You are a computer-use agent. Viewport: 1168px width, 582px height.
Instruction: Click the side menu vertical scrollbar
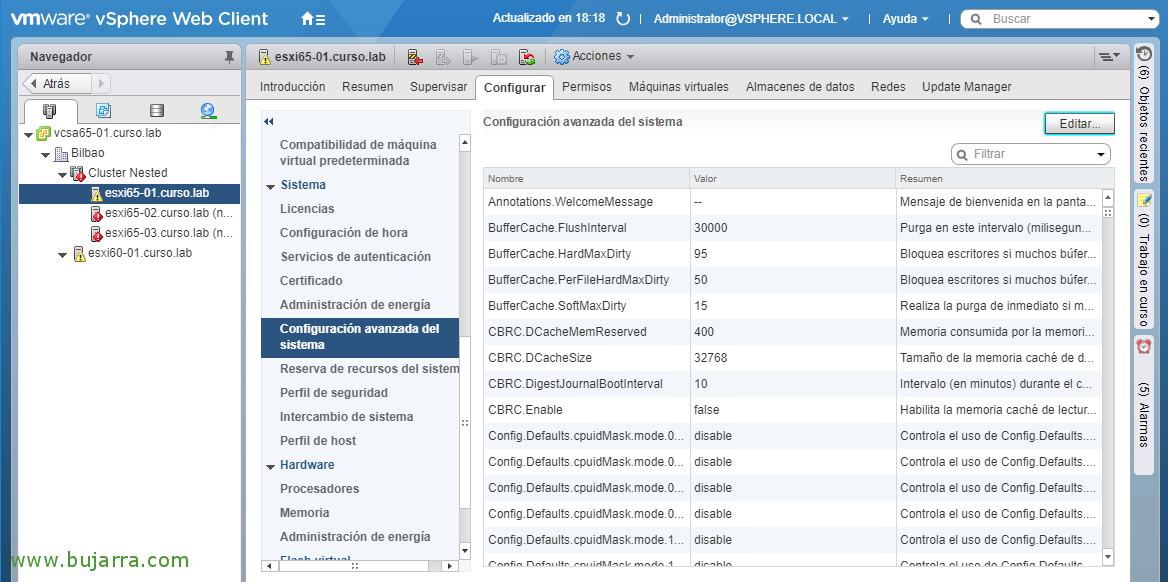(x=466, y=347)
